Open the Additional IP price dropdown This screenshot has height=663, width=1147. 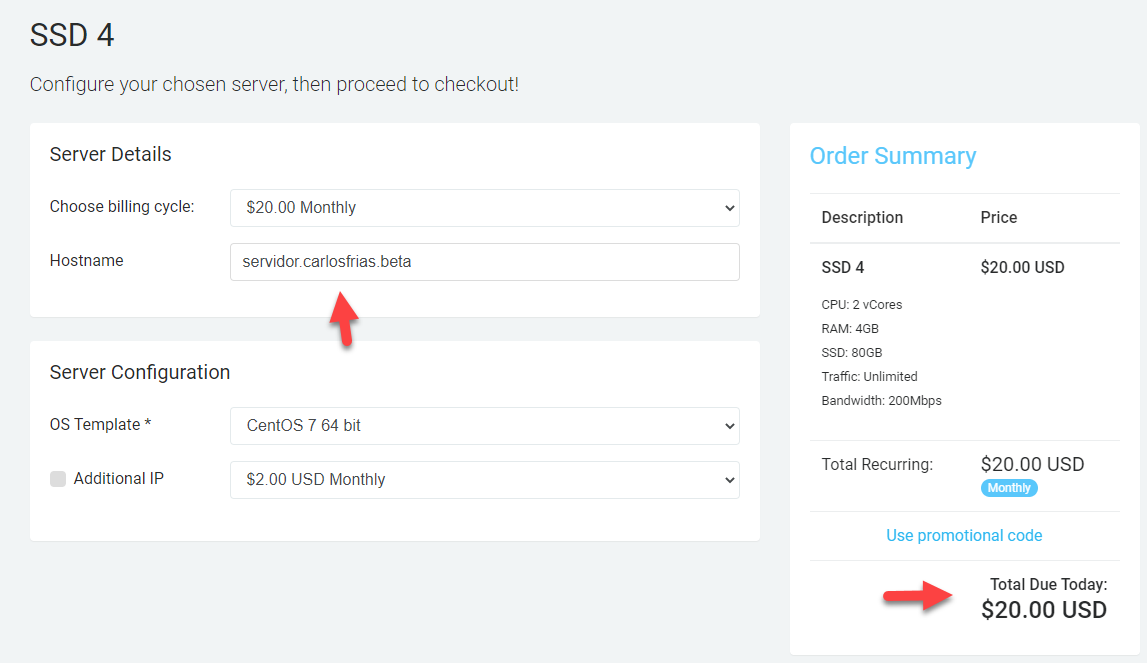tap(484, 480)
